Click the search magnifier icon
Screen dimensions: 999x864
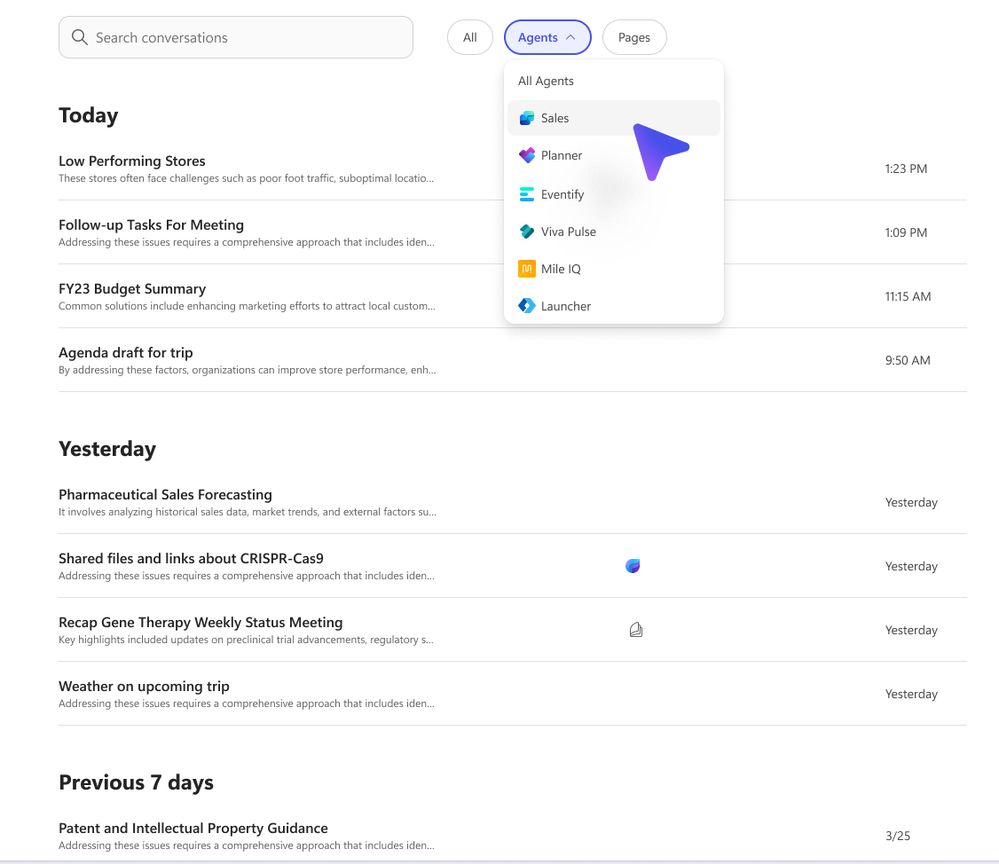pos(80,38)
